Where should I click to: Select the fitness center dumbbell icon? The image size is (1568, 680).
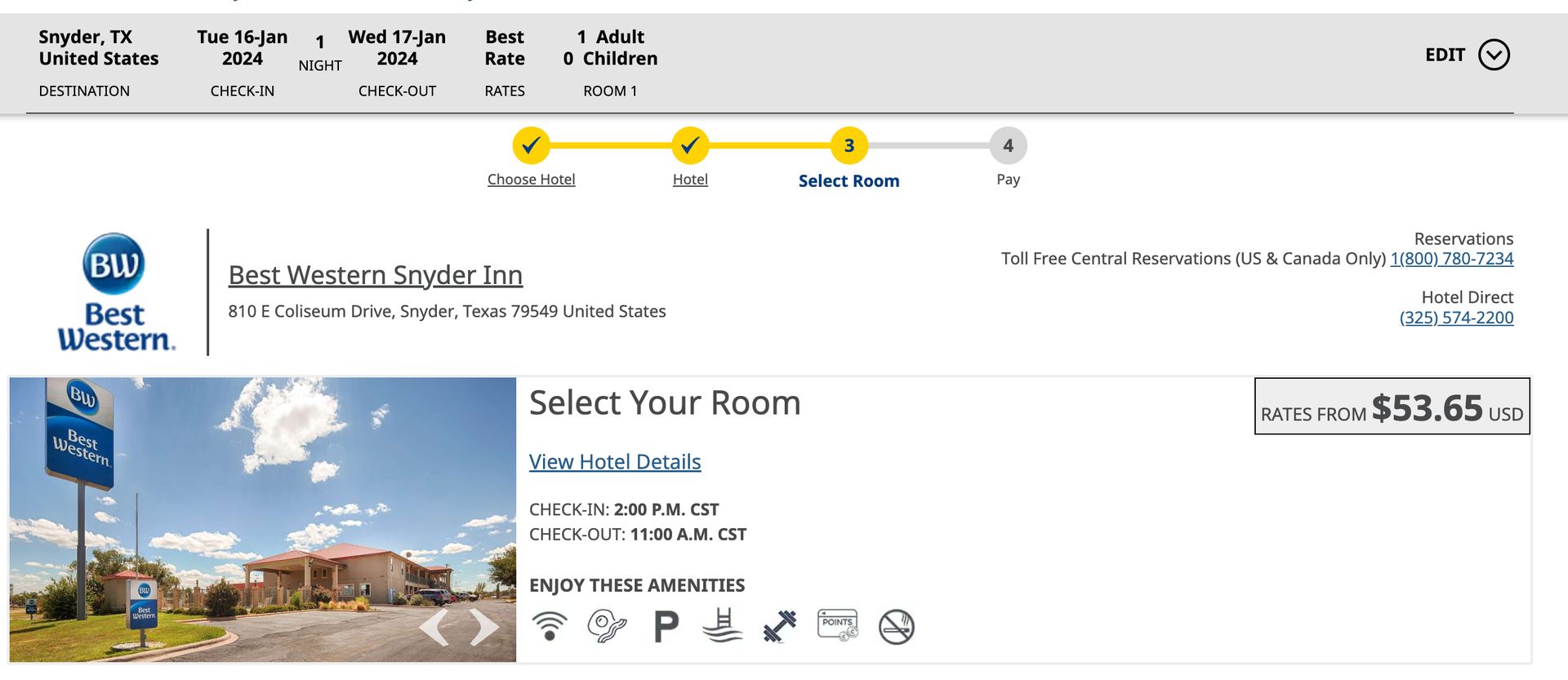(x=780, y=626)
